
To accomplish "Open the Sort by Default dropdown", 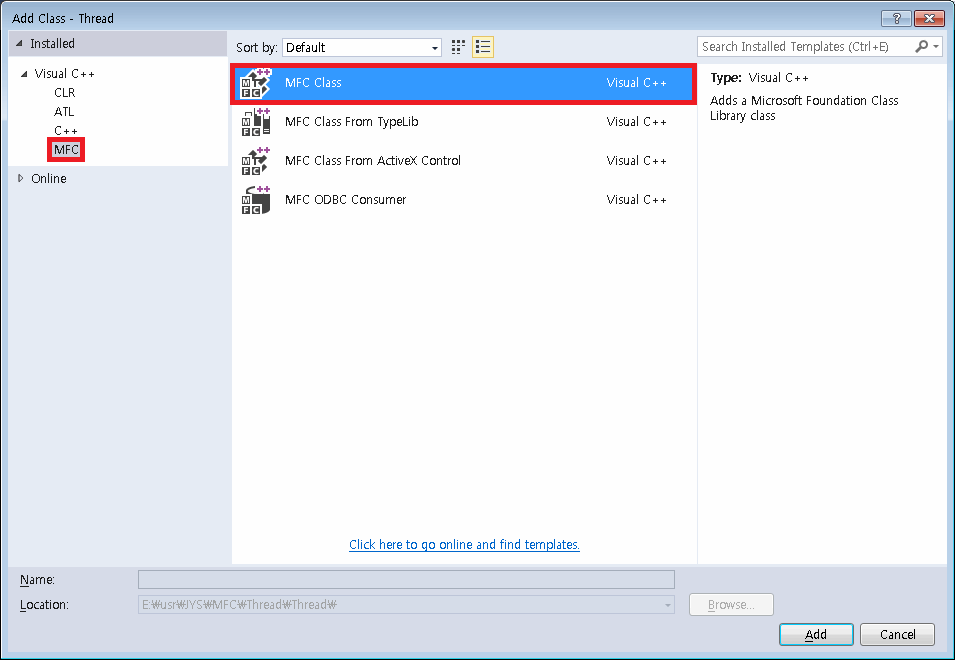I will point(362,47).
